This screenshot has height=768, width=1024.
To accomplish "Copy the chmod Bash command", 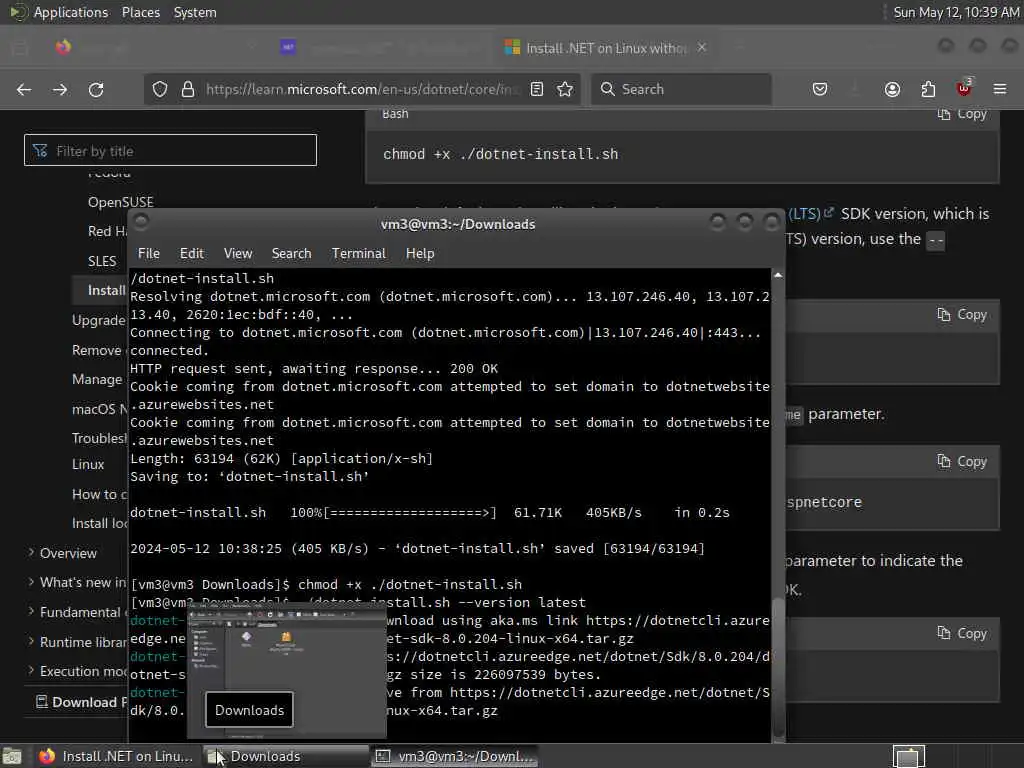I will (x=962, y=114).
